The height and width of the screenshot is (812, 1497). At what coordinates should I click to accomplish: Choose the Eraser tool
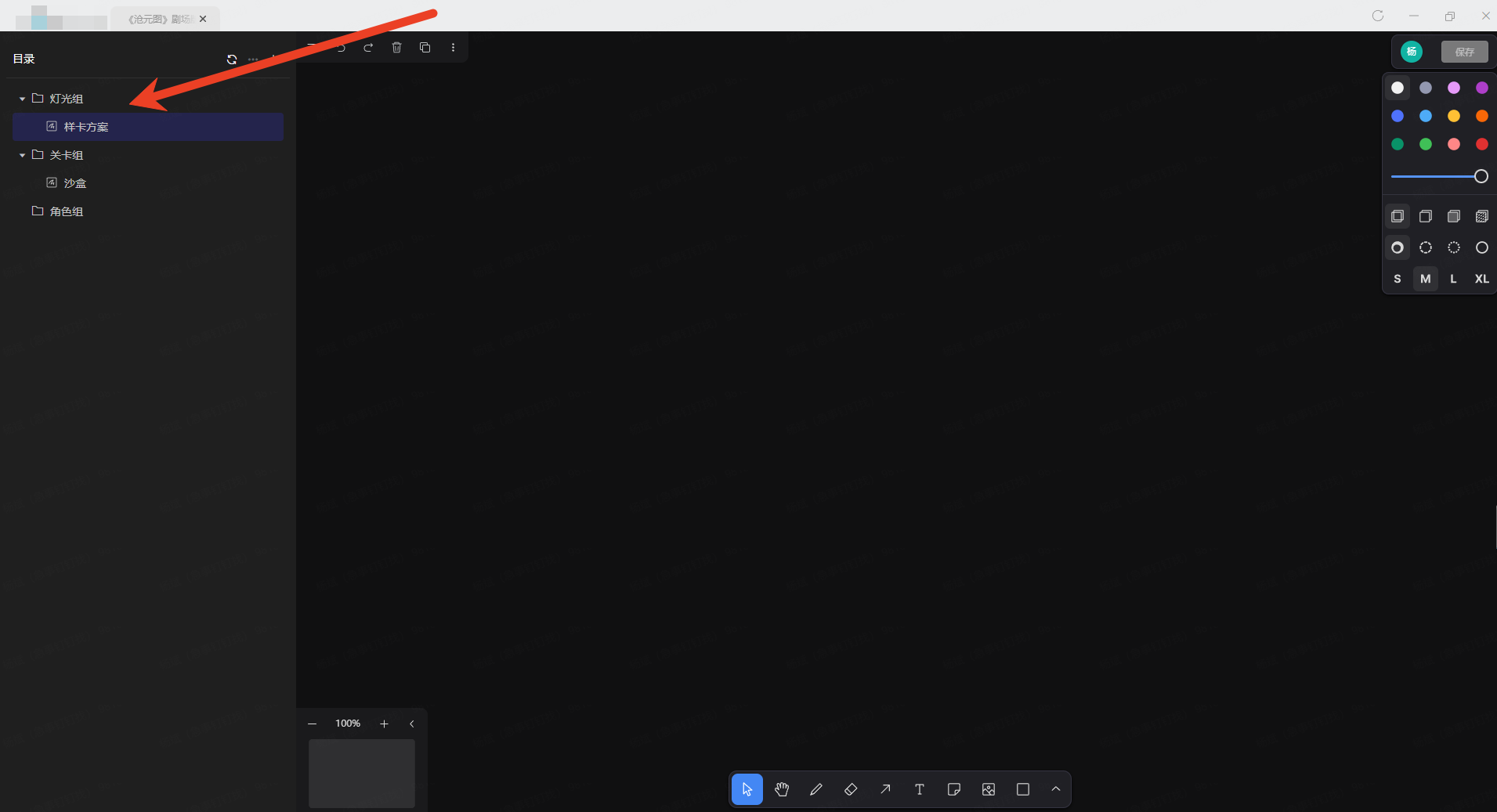click(851, 789)
